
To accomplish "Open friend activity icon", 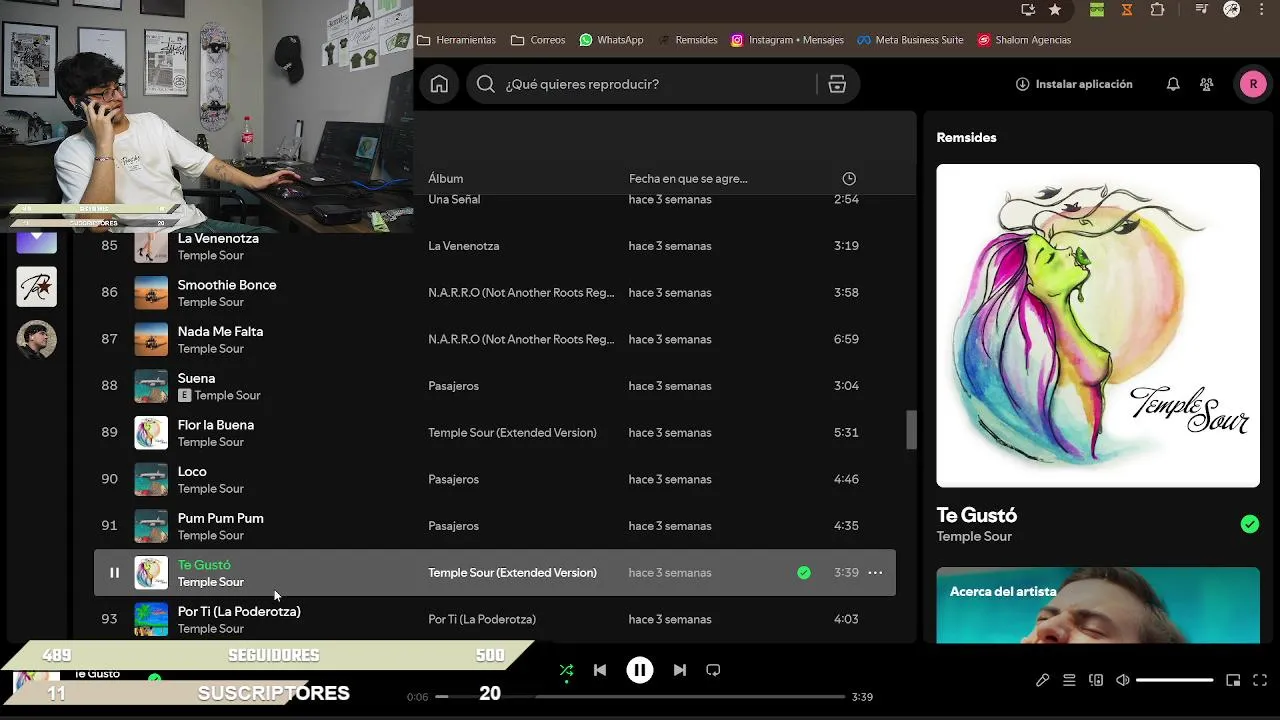I will tap(1207, 84).
